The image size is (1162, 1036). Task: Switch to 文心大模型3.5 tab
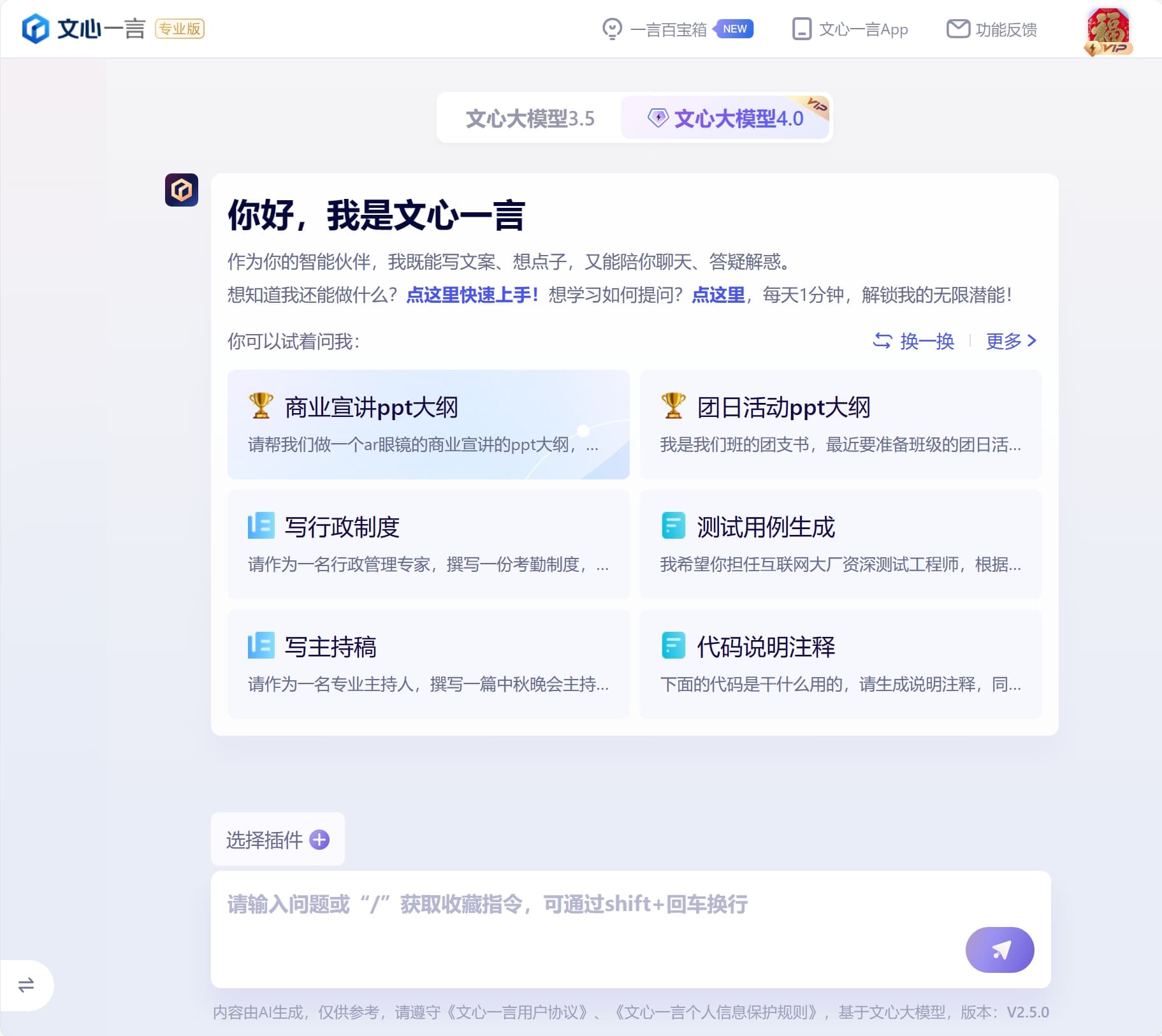[x=530, y=119]
